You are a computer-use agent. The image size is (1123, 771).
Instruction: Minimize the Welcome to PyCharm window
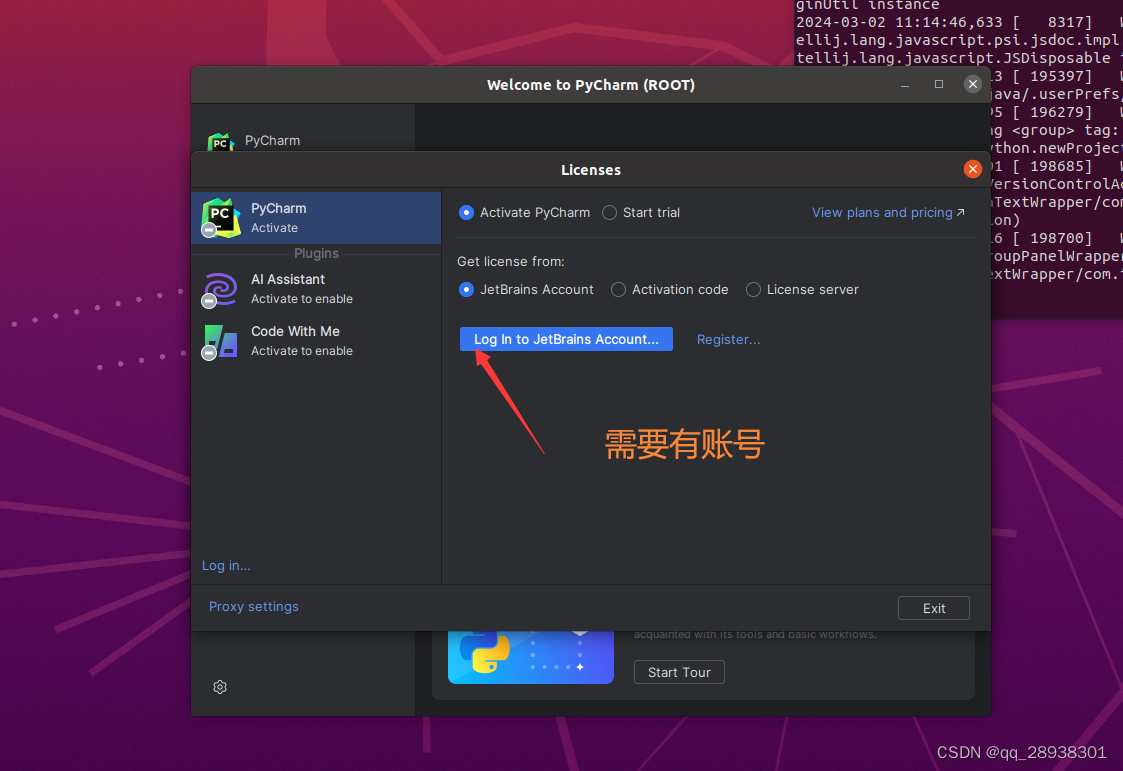pos(905,84)
